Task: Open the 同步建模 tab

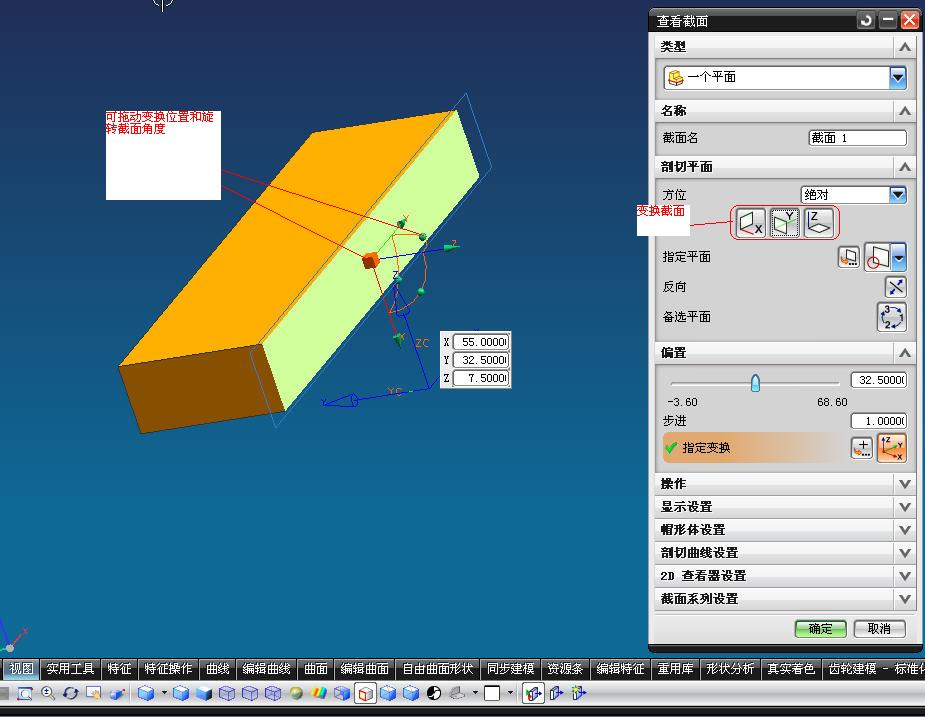Action: click(x=511, y=669)
